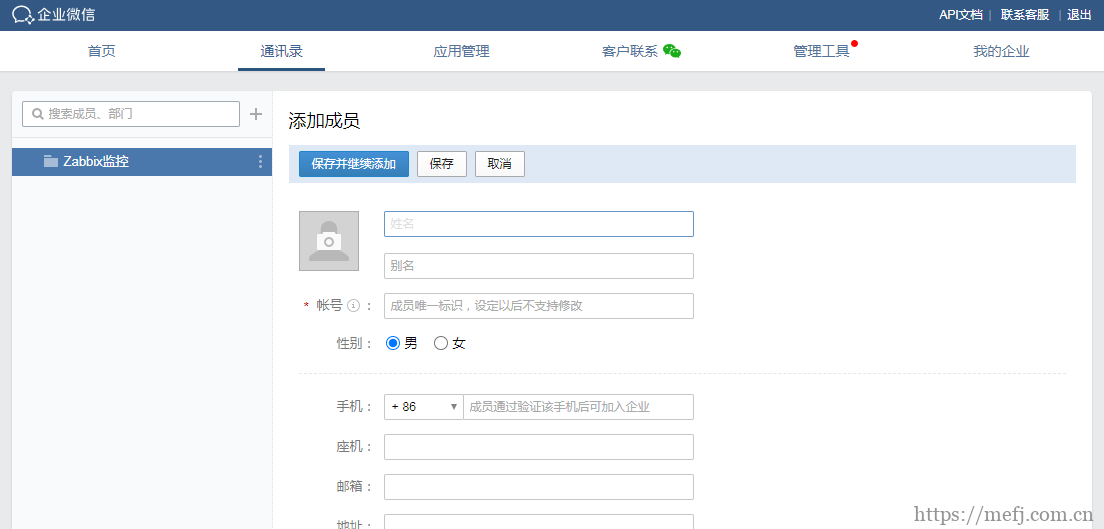Click the plus icon beside search box
1104x529 pixels.
(x=256, y=114)
